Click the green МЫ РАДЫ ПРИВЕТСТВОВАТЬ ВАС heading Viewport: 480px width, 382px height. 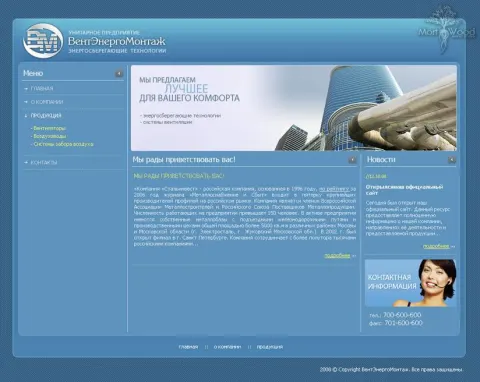(179, 176)
